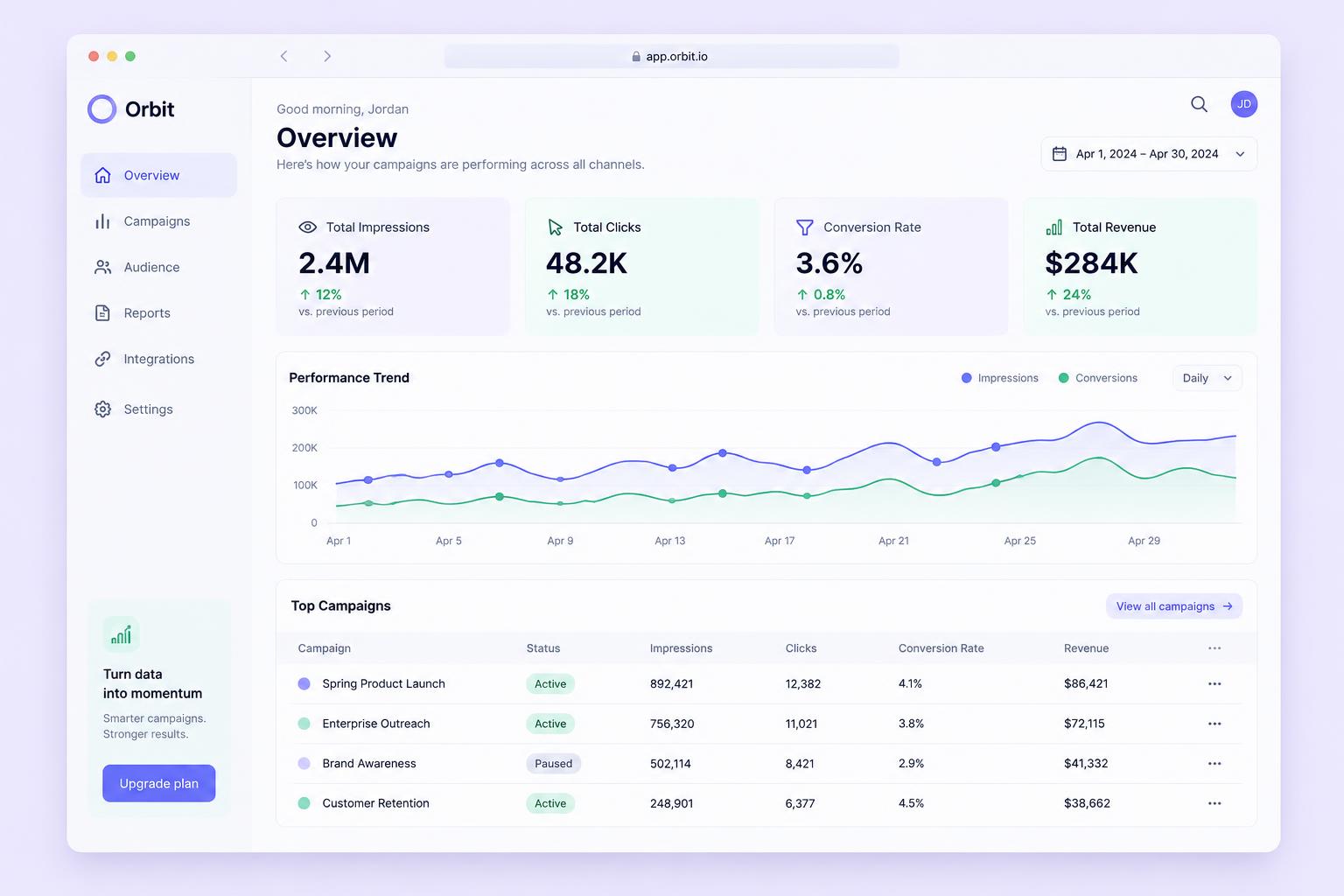Open the JD profile avatar

point(1243,104)
